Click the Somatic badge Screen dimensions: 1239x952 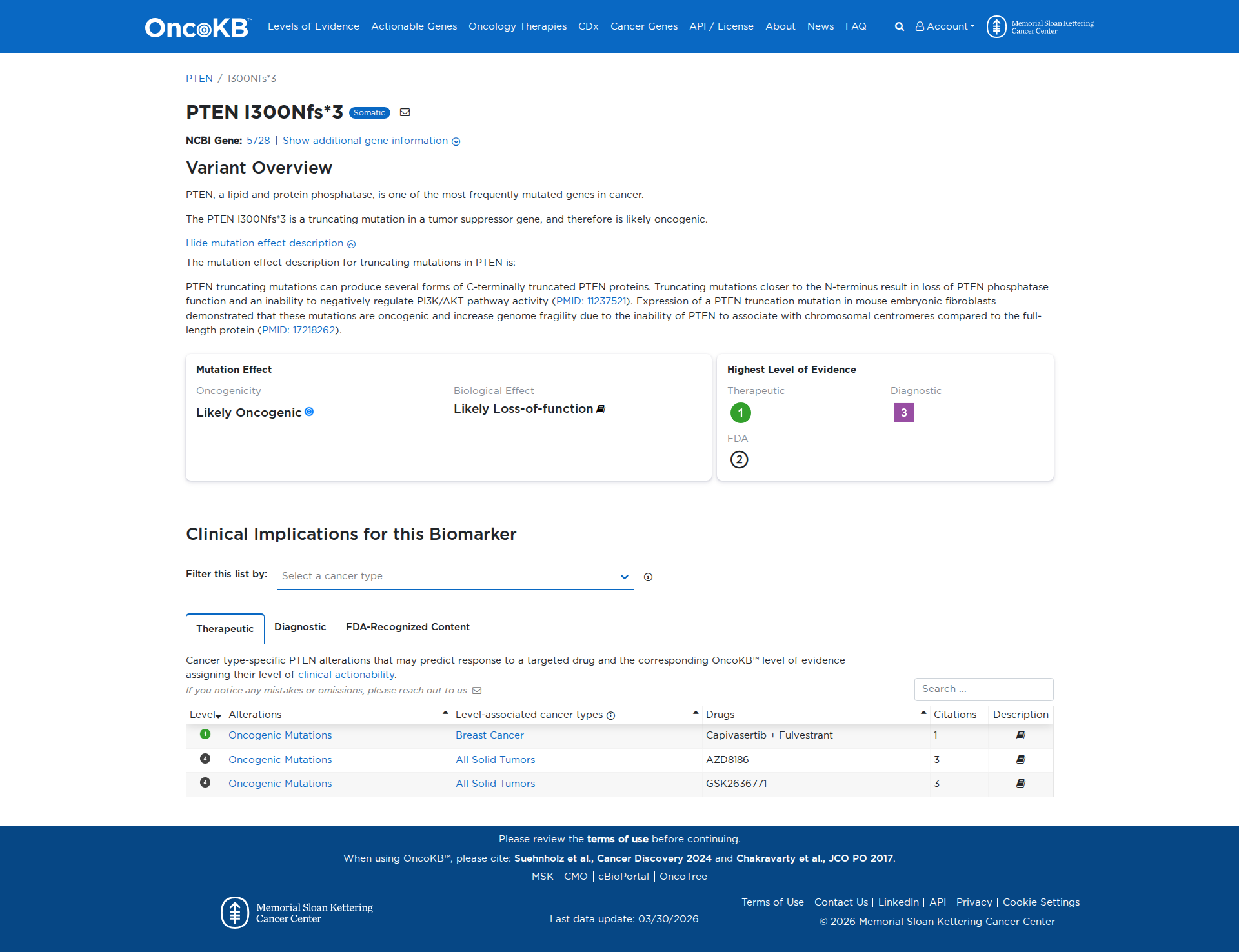point(369,113)
